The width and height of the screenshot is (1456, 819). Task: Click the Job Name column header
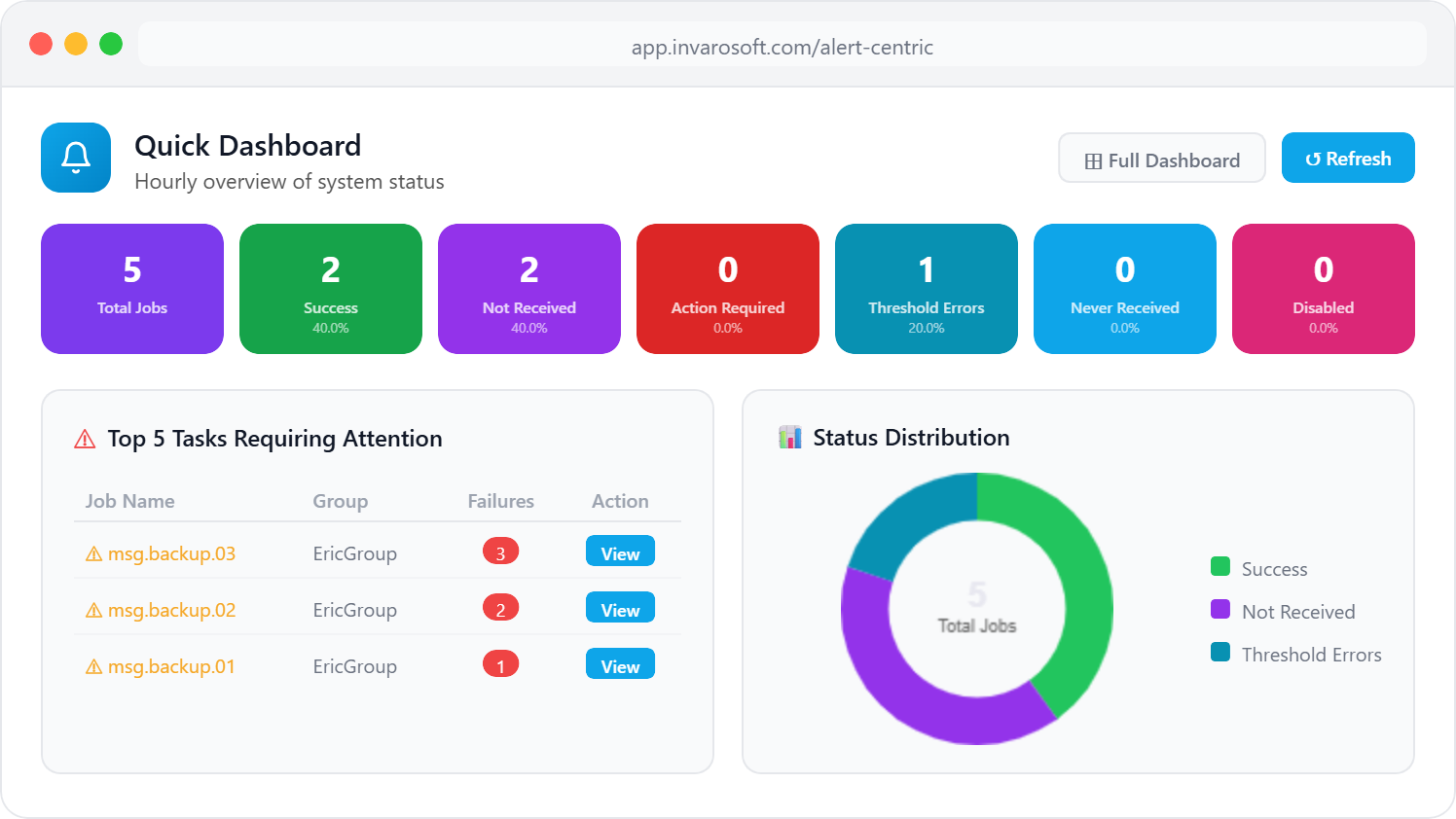point(129,501)
